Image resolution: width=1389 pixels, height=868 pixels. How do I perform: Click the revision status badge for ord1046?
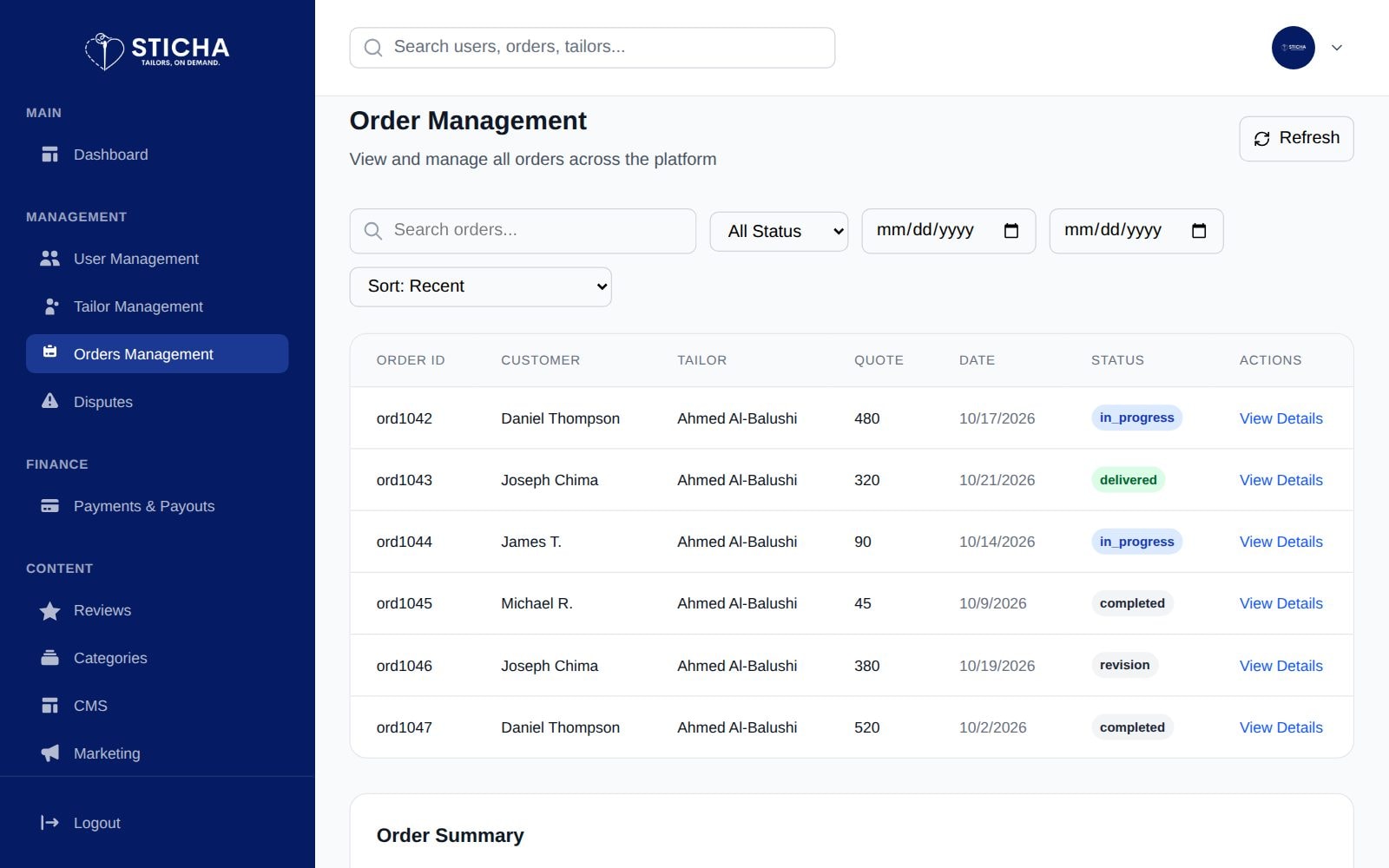coord(1124,665)
